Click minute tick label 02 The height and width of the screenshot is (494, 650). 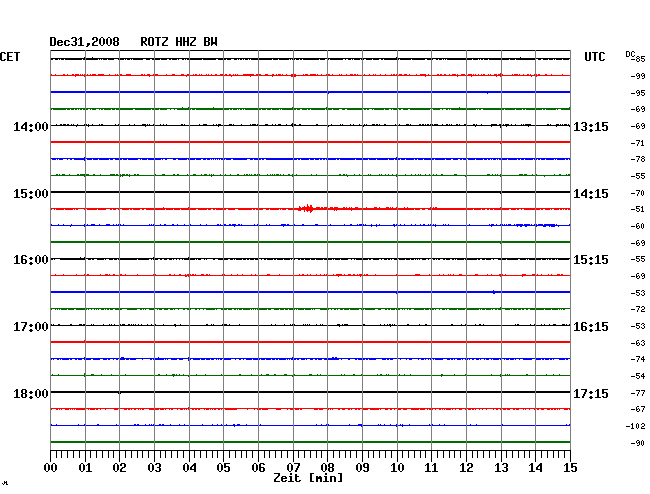pyautogui.click(x=119, y=467)
